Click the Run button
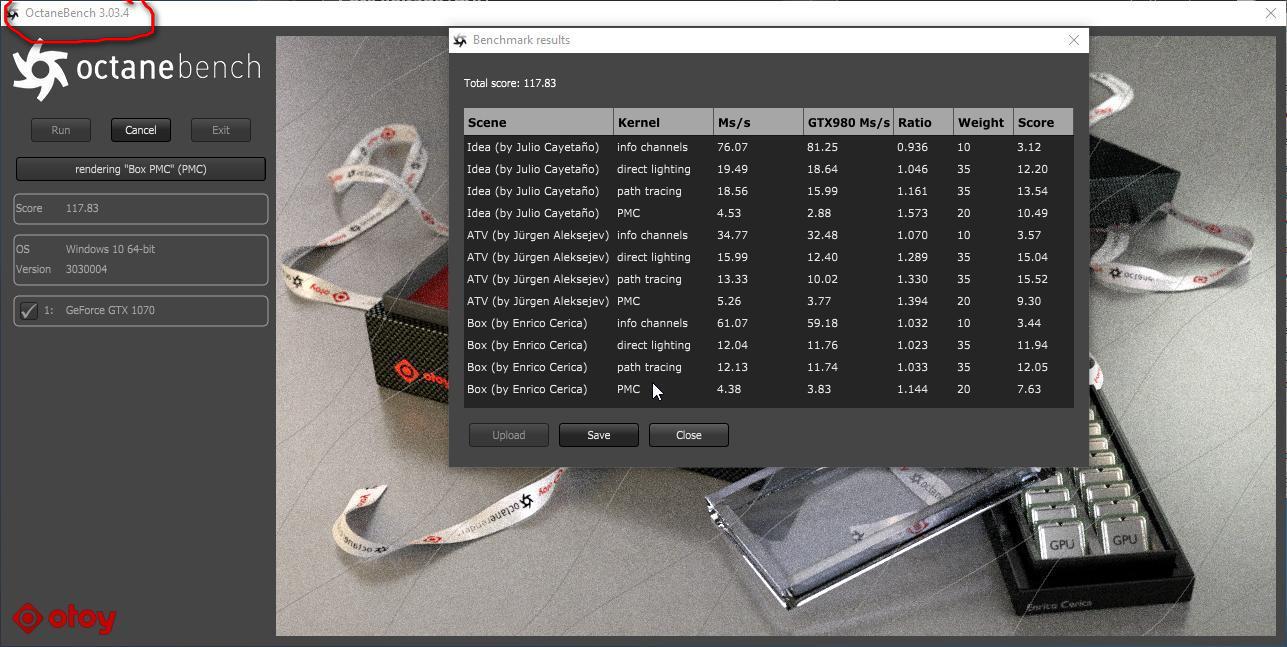The image size is (1287, 647). 61,130
